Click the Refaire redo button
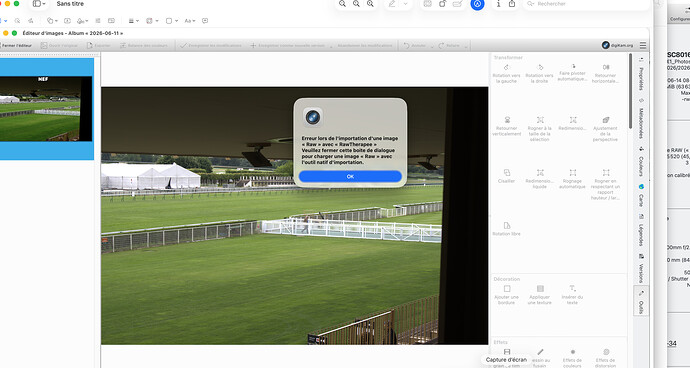690x368 pixels. [x=449, y=45]
